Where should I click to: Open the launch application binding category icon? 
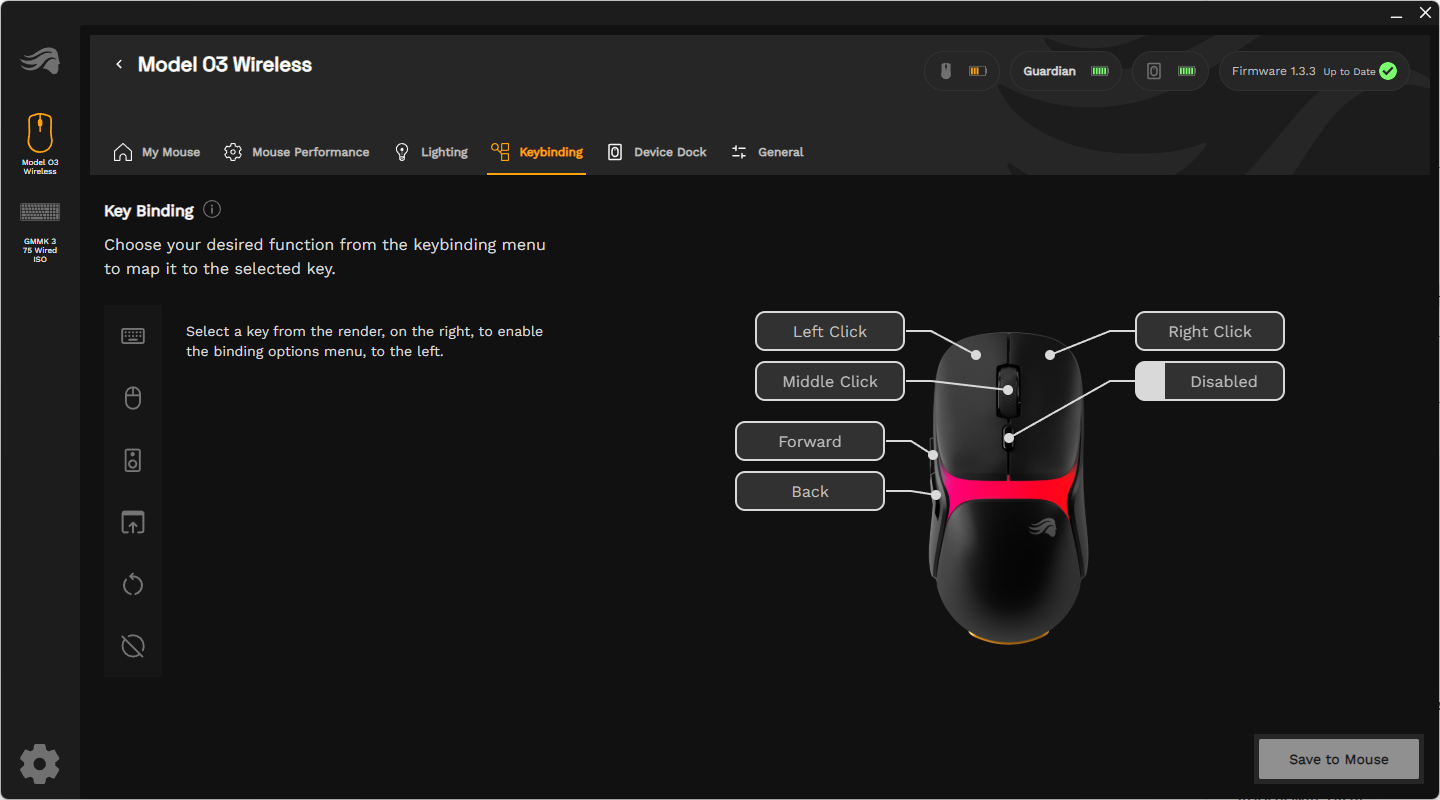[133, 522]
